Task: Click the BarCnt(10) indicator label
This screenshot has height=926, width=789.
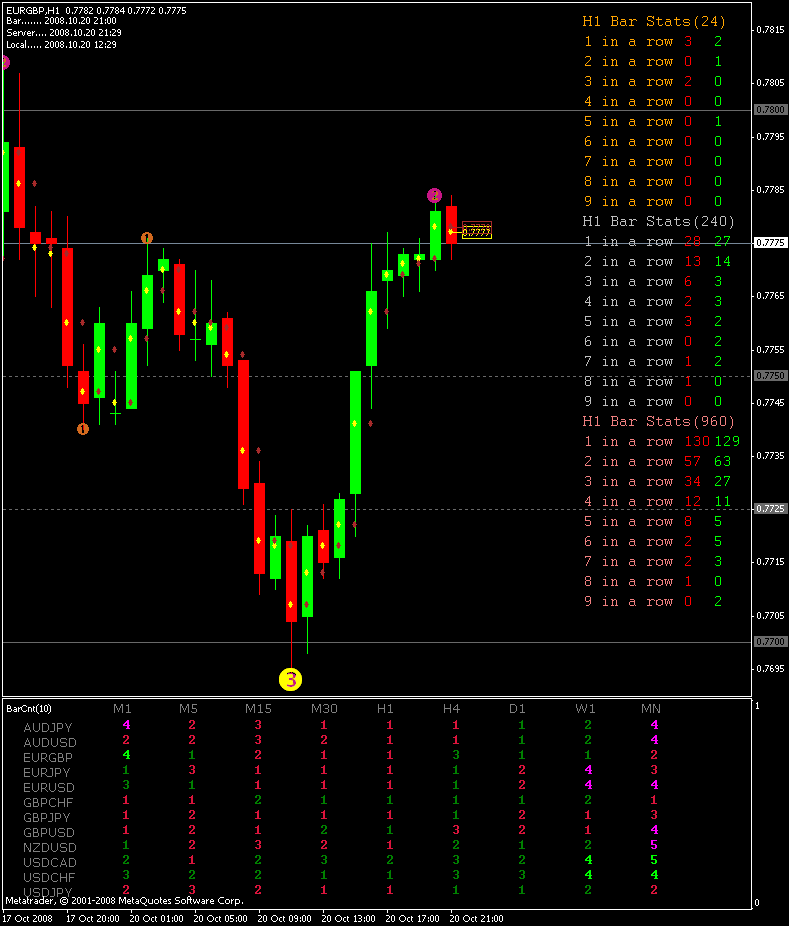Action: point(29,709)
